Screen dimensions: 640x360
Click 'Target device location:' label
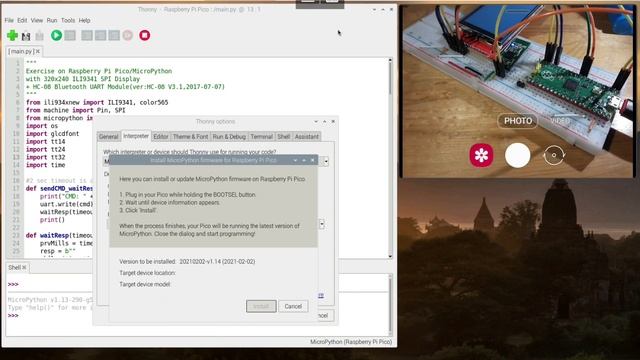[147, 273]
